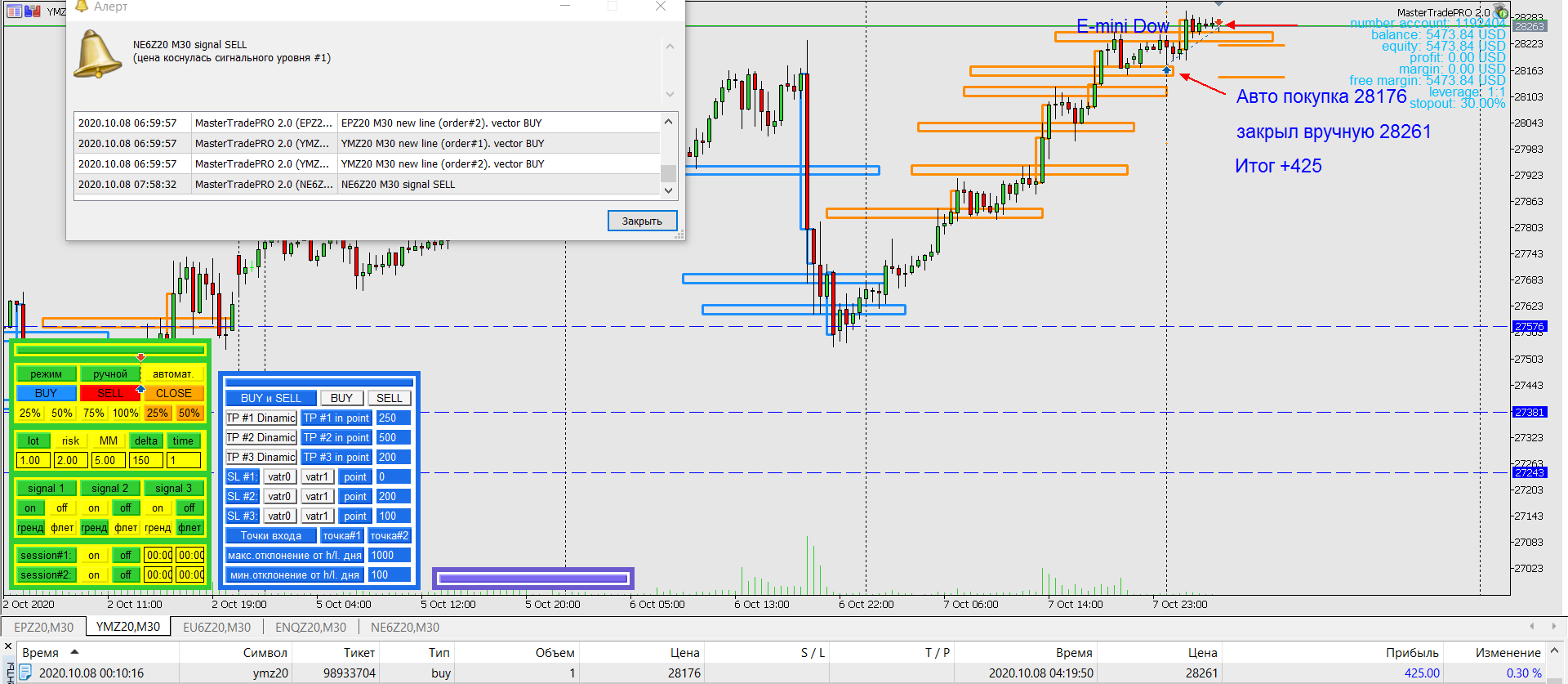Click point in the SL #3 row
Viewport: 1568px width, 684px height.
tap(355, 516)
